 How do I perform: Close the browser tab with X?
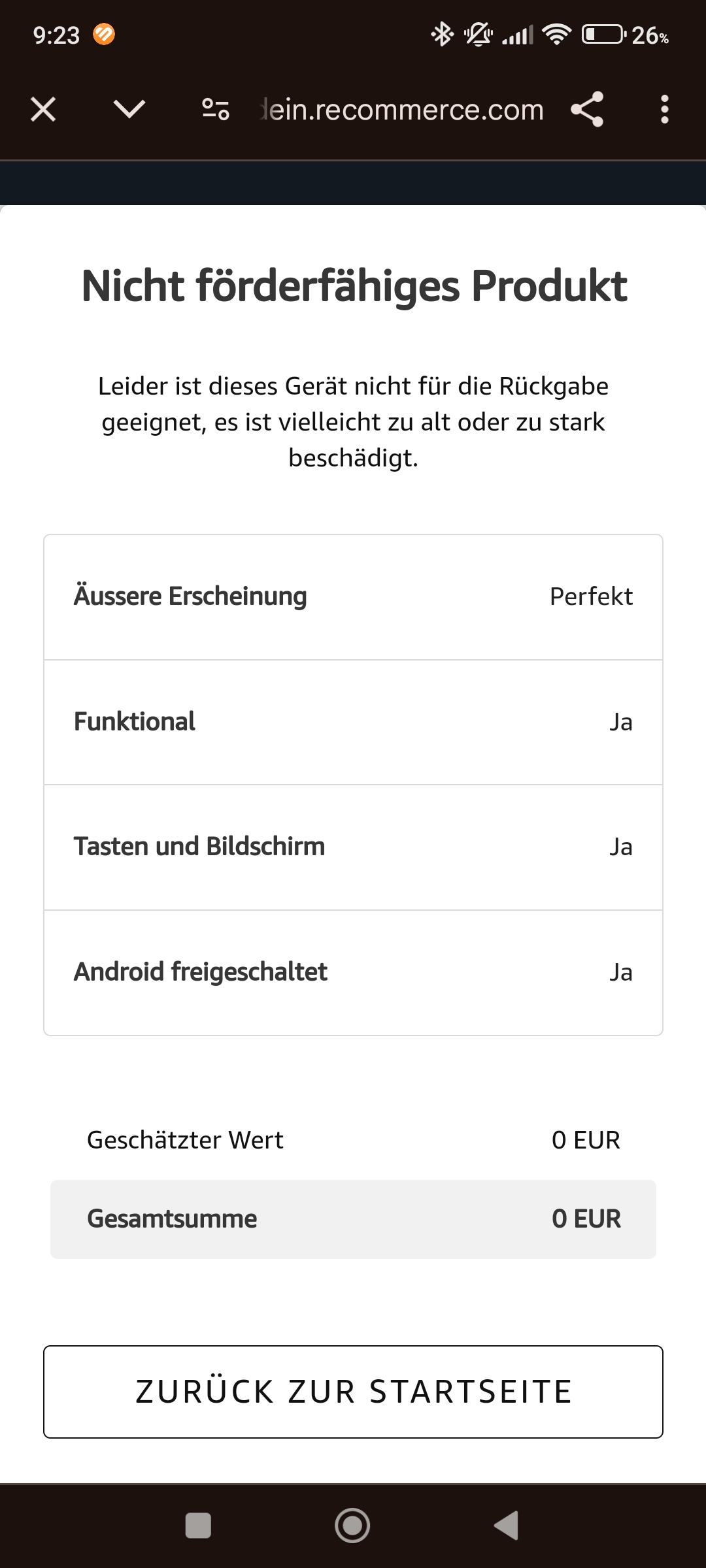tap(43, 109)
